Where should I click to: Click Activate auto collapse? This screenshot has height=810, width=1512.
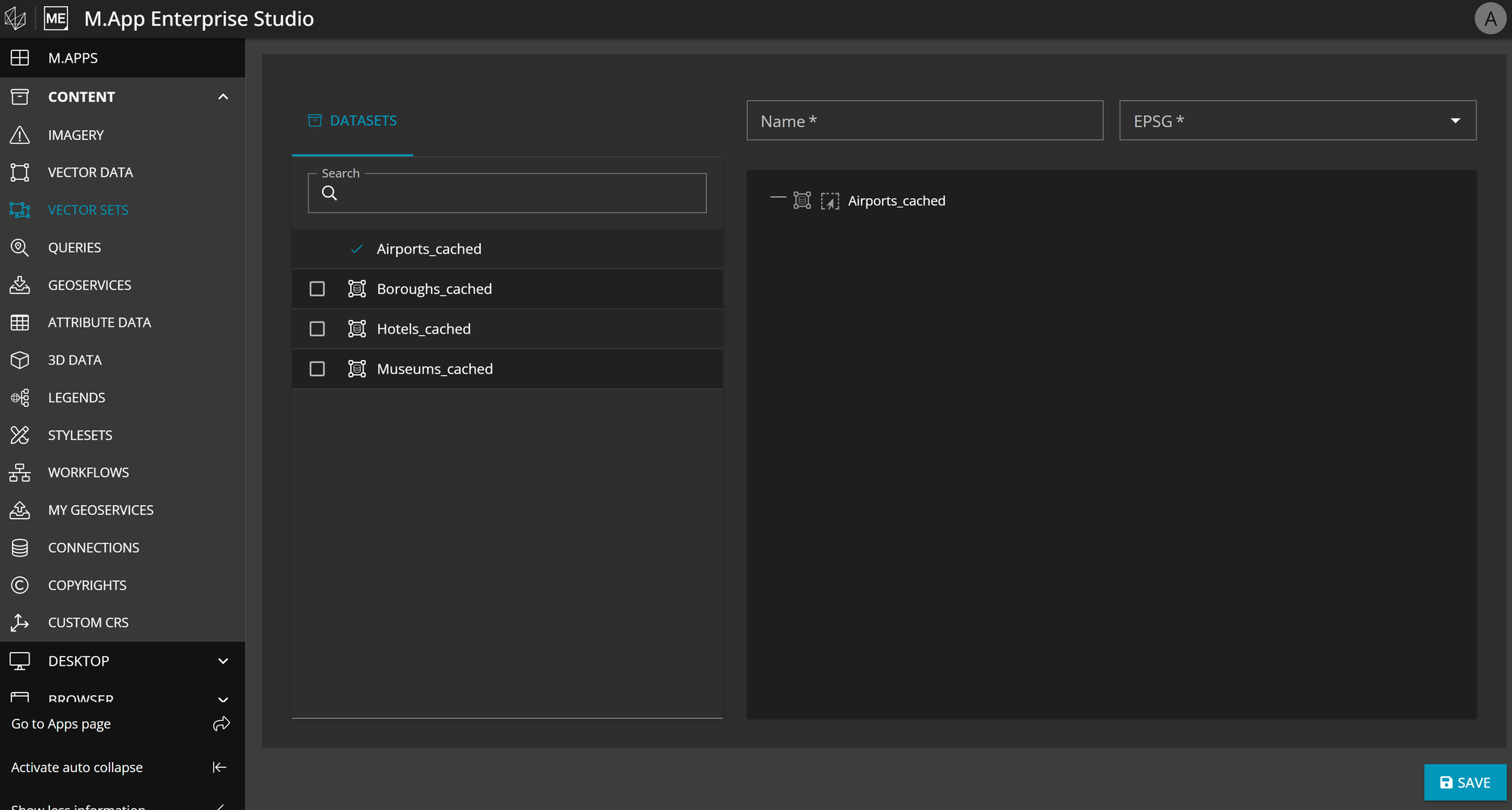point(76,767)
